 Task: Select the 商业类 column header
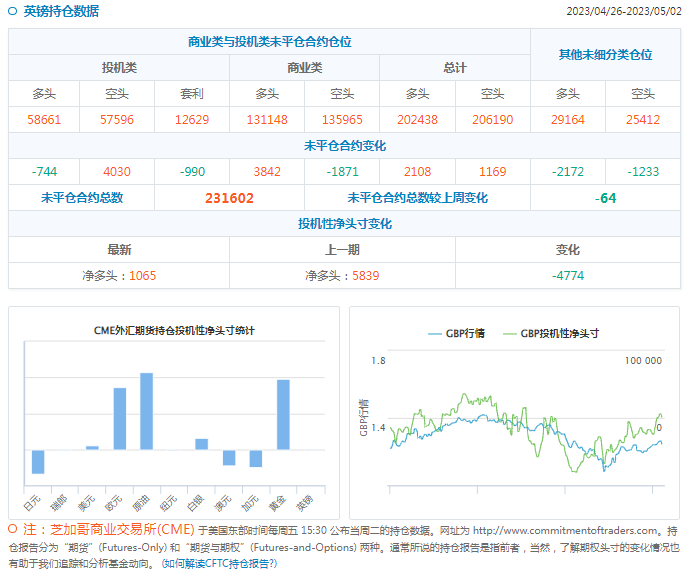pos(304,68)
